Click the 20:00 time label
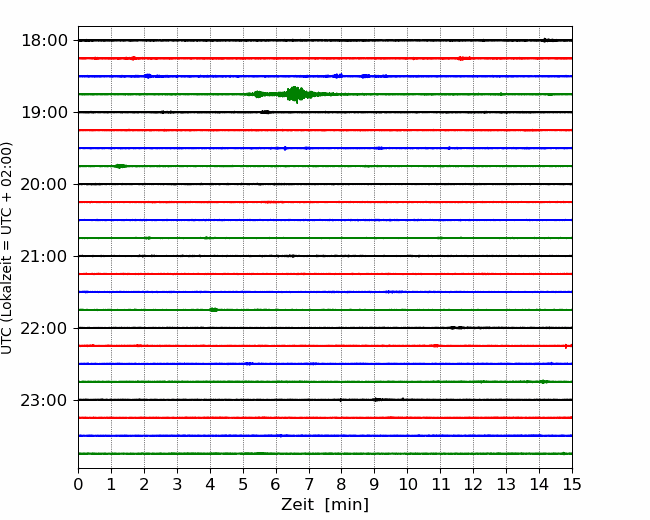Screen dimensions: 650x520 click(44, 184)
